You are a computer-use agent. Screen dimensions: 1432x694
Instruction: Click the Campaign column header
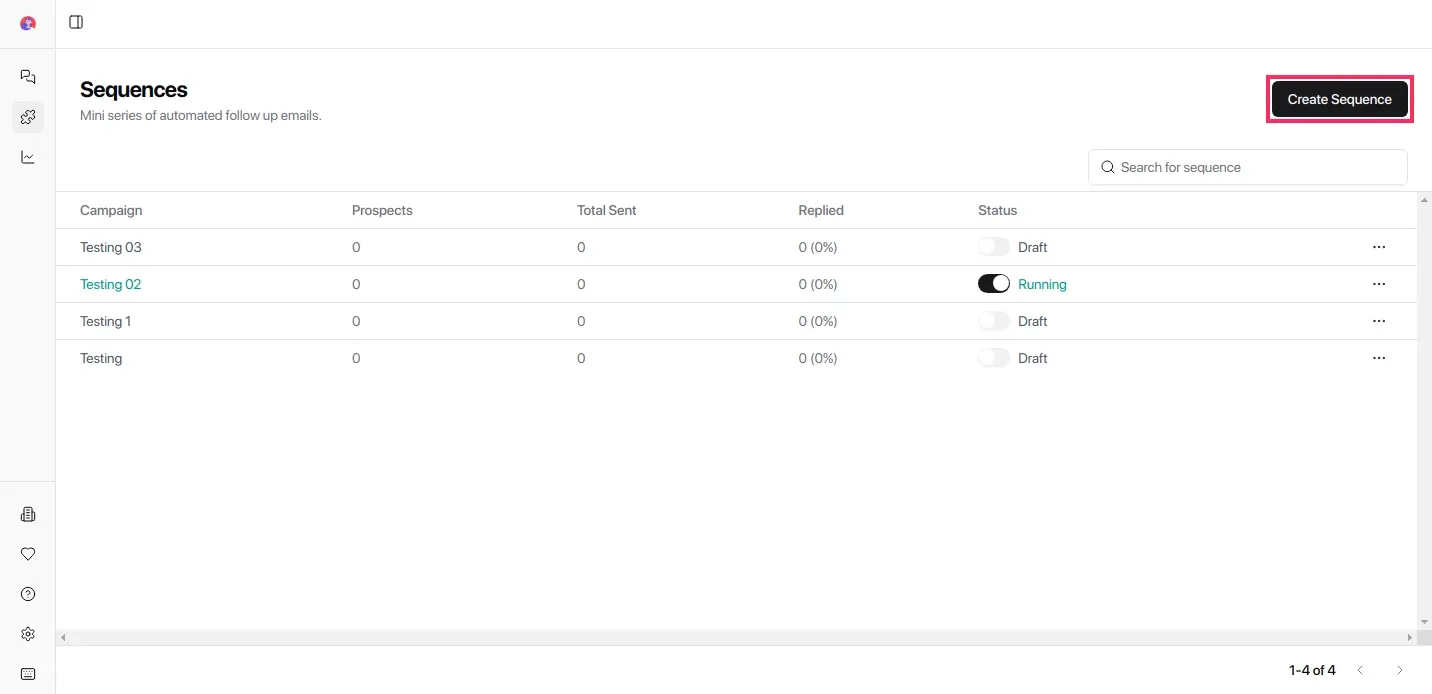pos(111,210)
